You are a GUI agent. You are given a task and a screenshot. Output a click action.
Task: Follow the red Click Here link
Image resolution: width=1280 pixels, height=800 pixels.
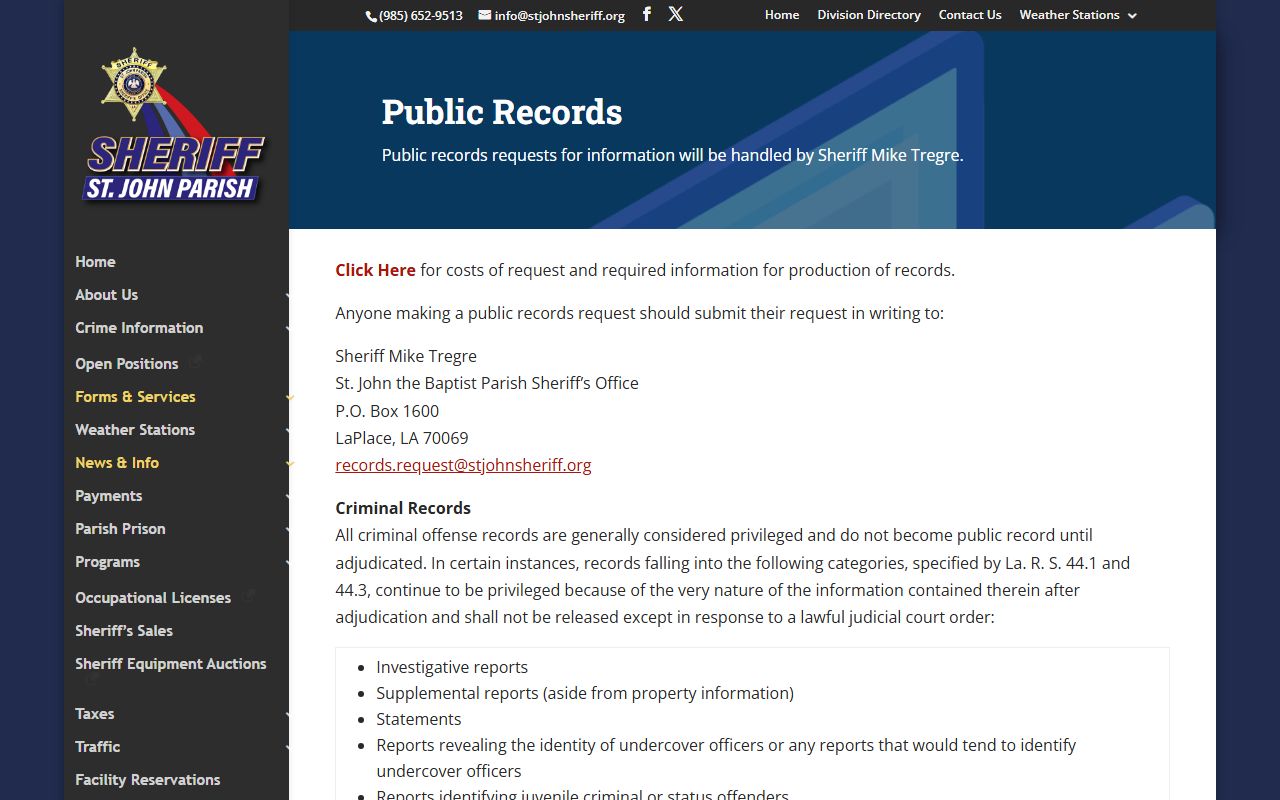(x=375, y=270)
